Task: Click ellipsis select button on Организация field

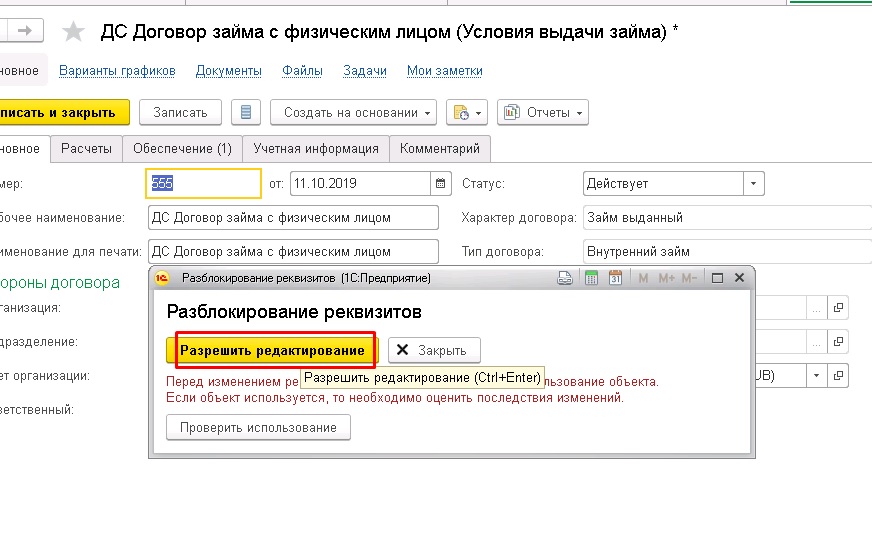Action: tap(816, 307)
